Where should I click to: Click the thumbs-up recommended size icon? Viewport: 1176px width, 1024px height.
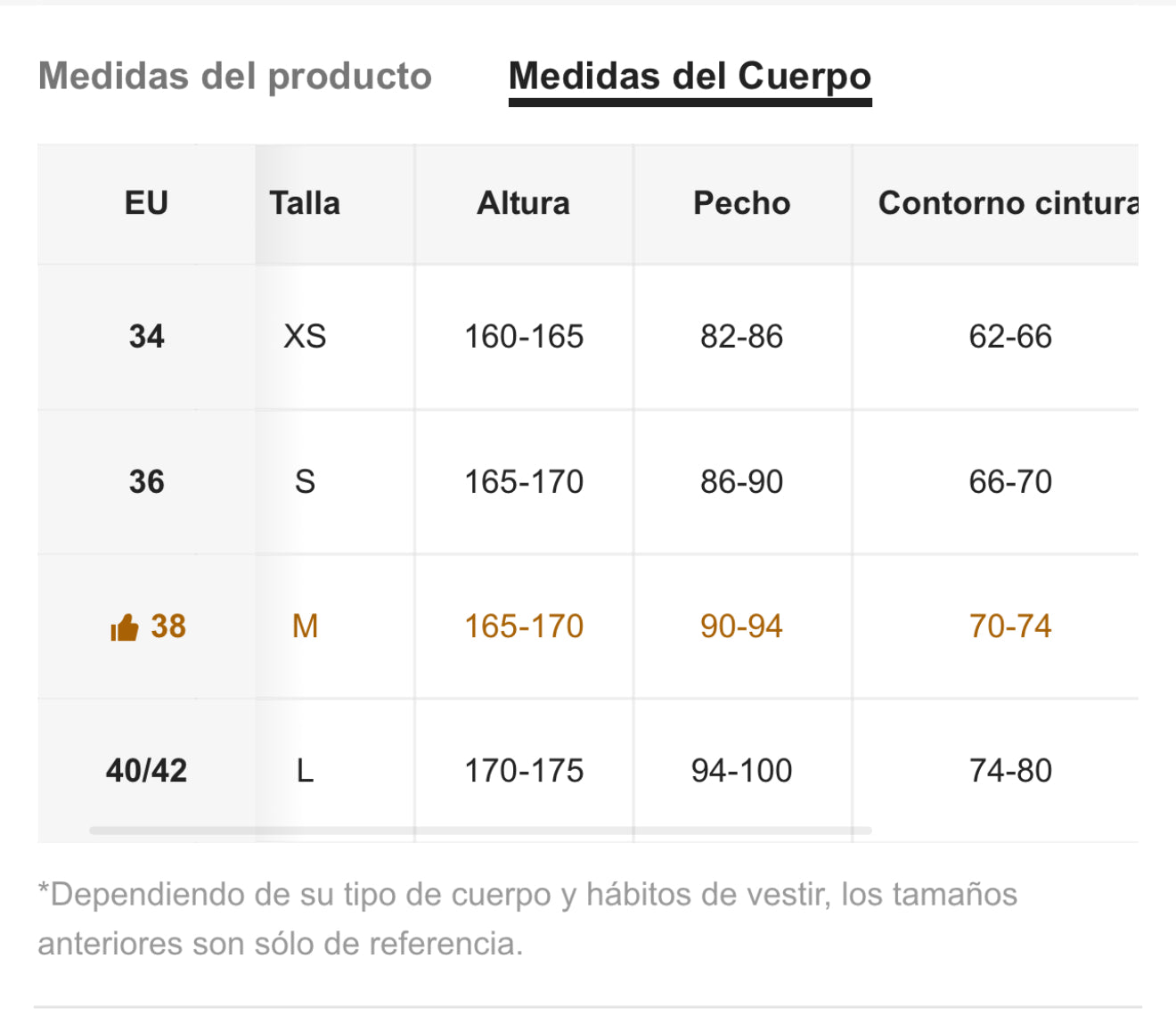pos(125,627)
